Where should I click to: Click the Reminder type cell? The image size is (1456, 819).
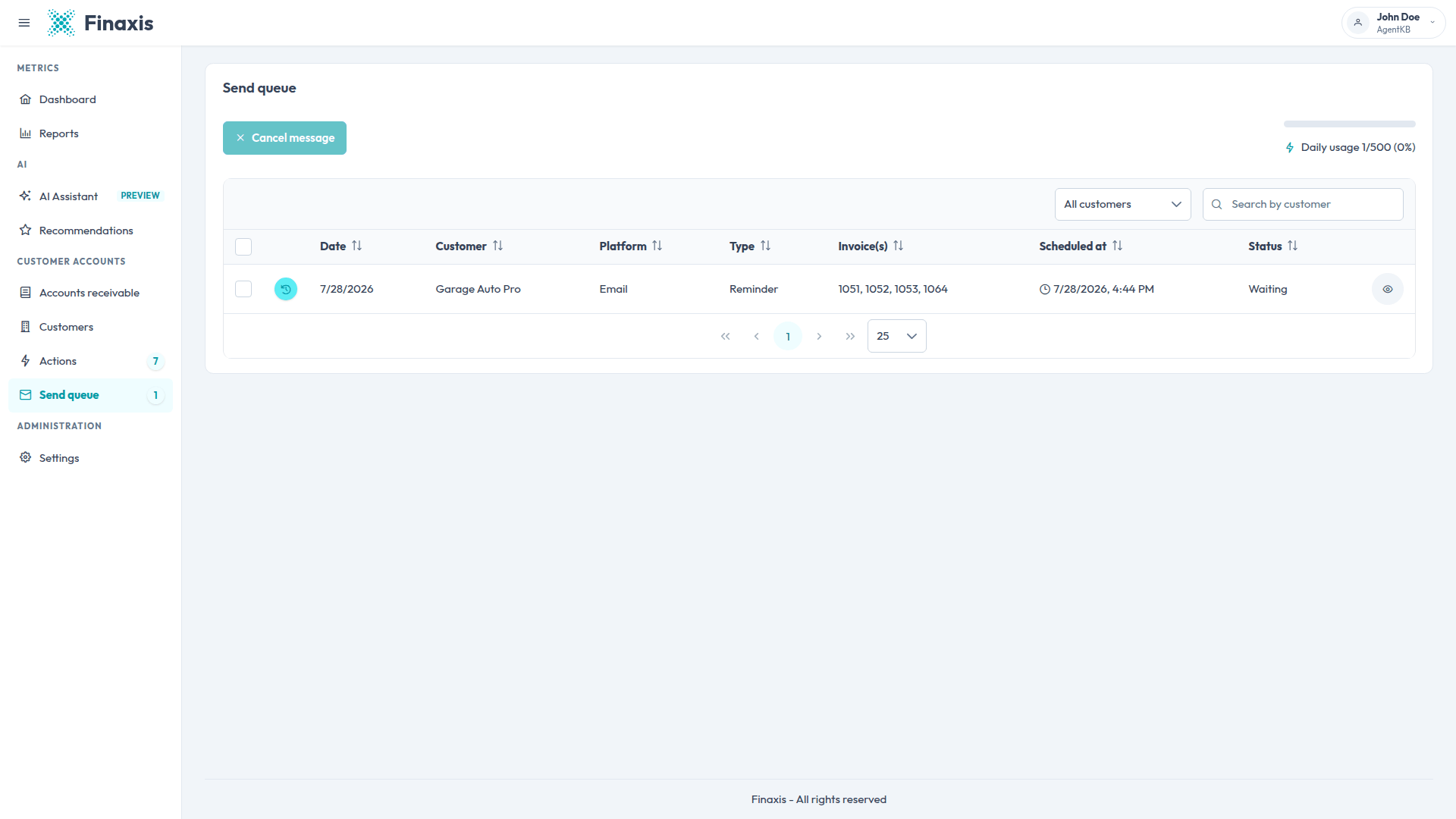[x=754, y=289]
